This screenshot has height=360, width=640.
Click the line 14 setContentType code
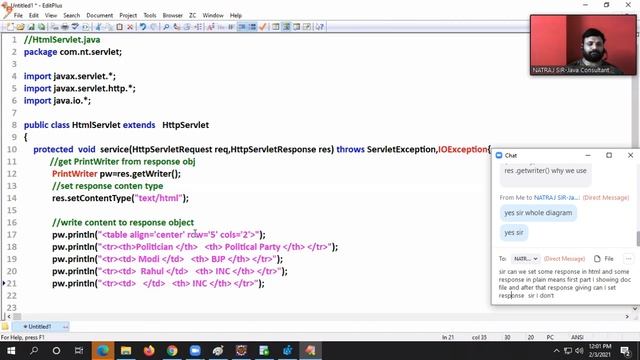coord(120,198)
